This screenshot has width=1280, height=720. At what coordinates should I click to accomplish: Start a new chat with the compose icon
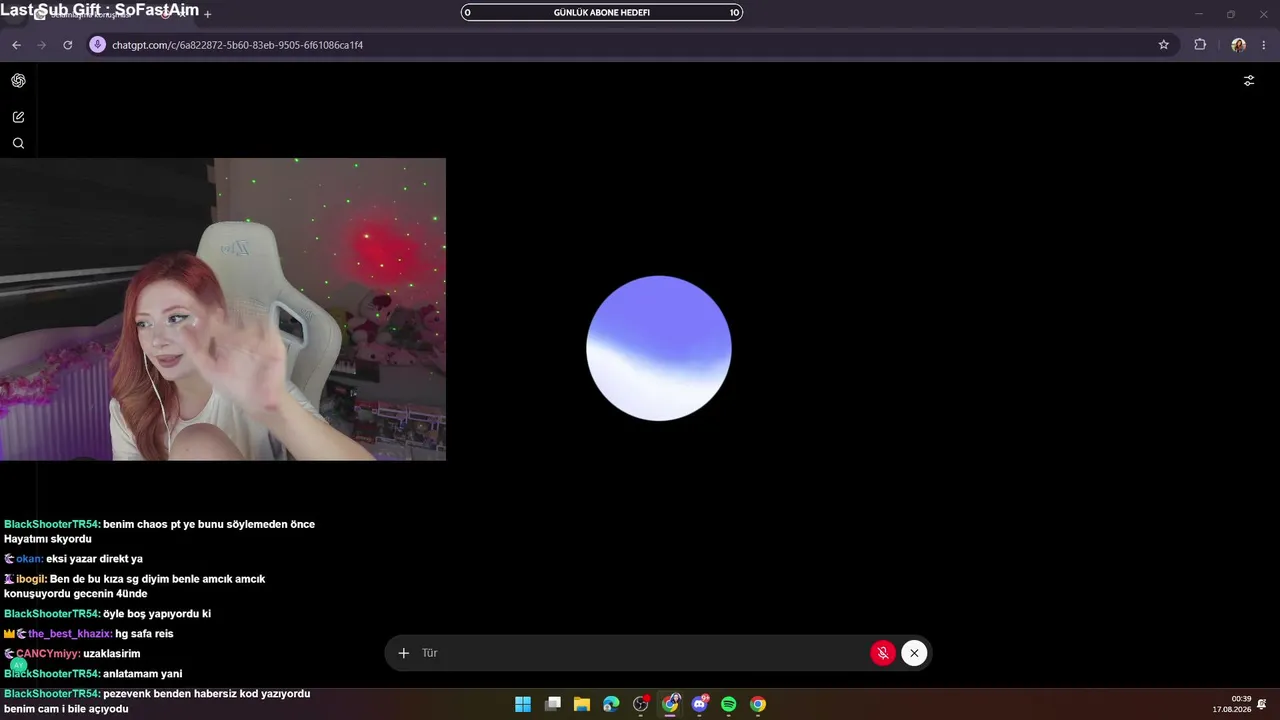(x=18, y=117)
